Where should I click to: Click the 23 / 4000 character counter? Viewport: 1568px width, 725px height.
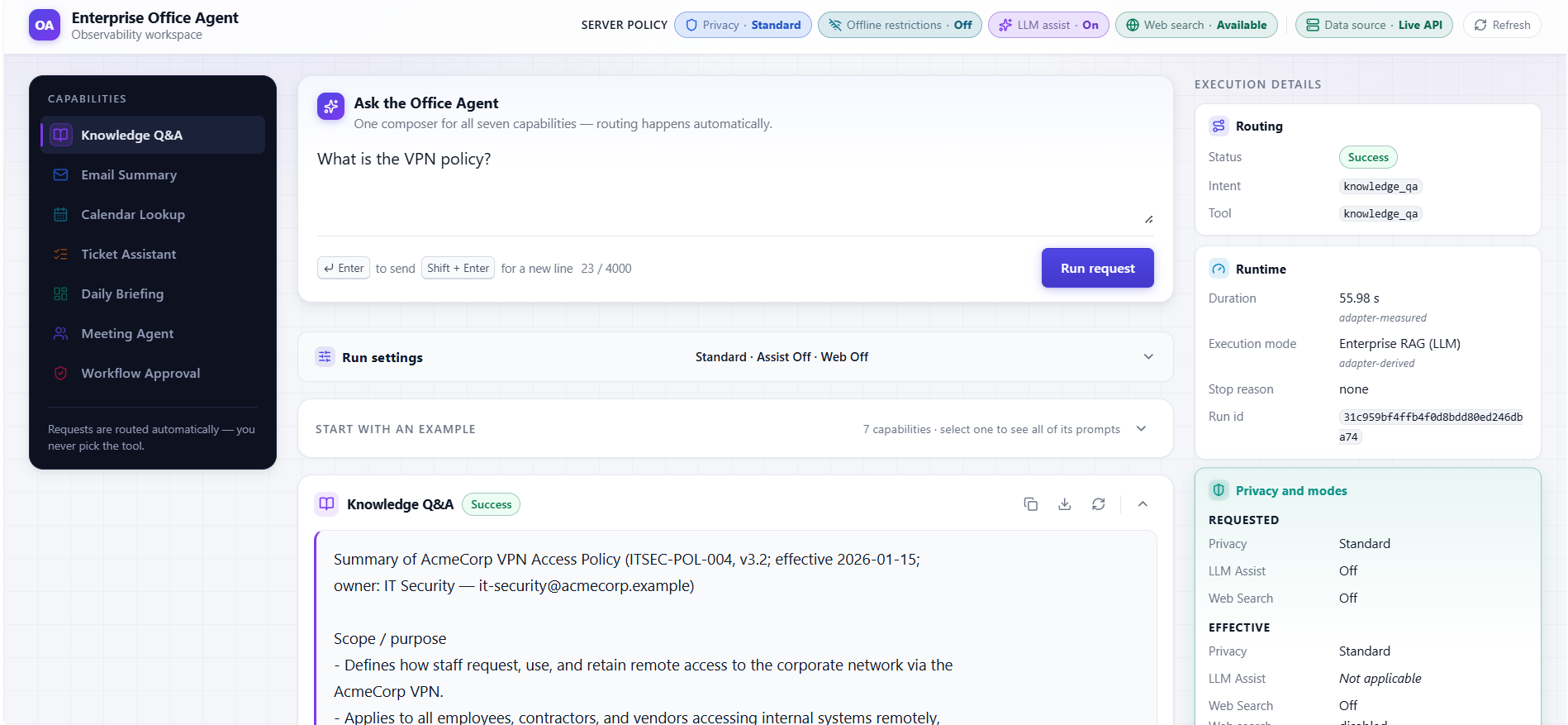pos(606,268)
